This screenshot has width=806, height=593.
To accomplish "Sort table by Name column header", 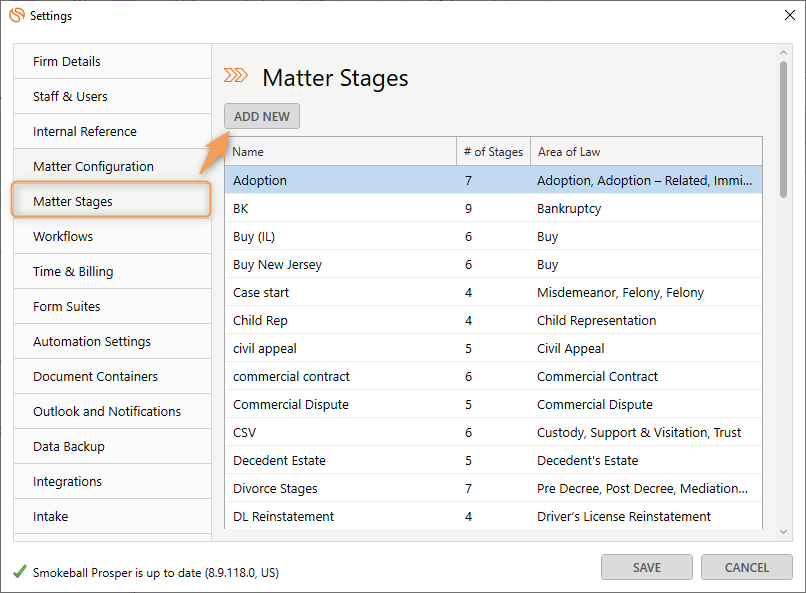I will [340, 152].
